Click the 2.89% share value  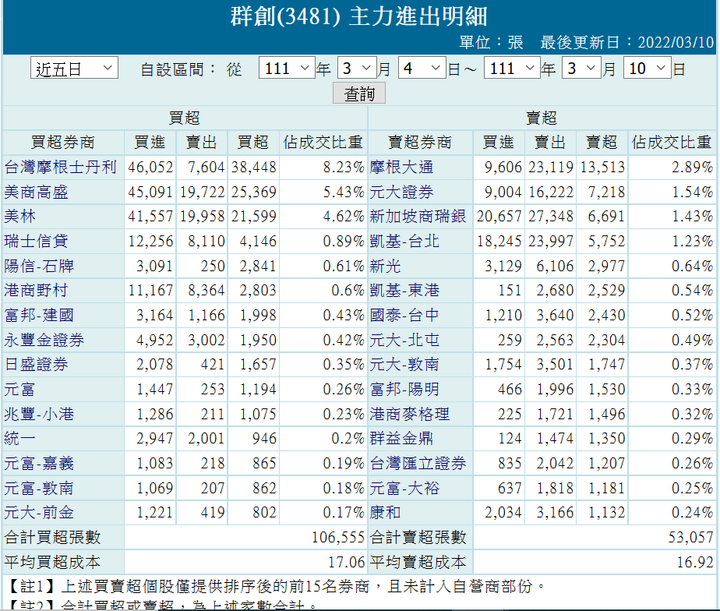coord(692,167)
